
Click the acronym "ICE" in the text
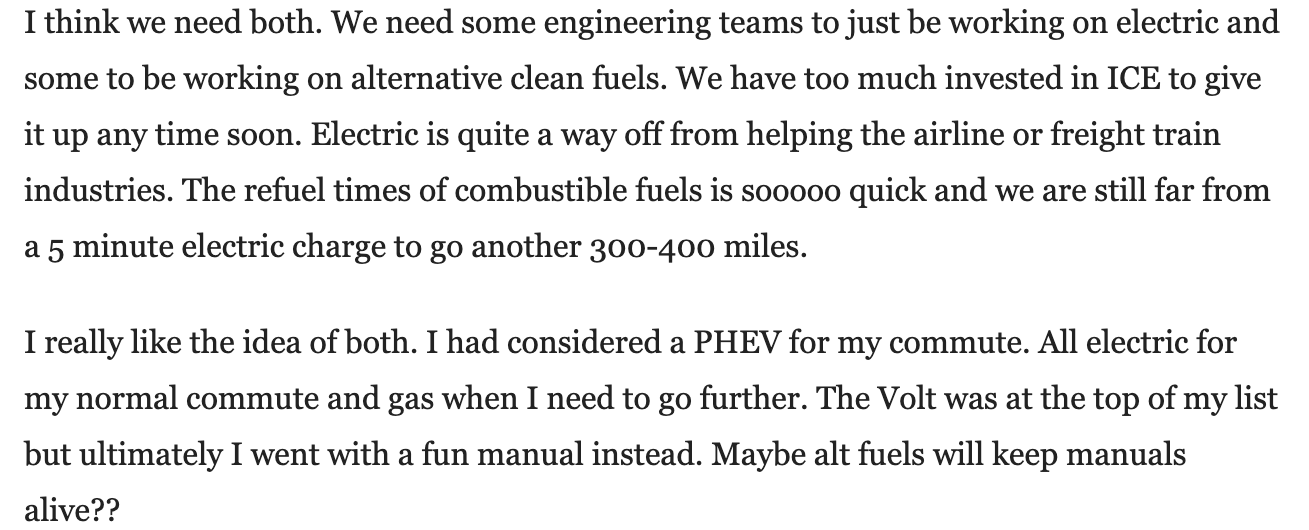point(1135,78)
